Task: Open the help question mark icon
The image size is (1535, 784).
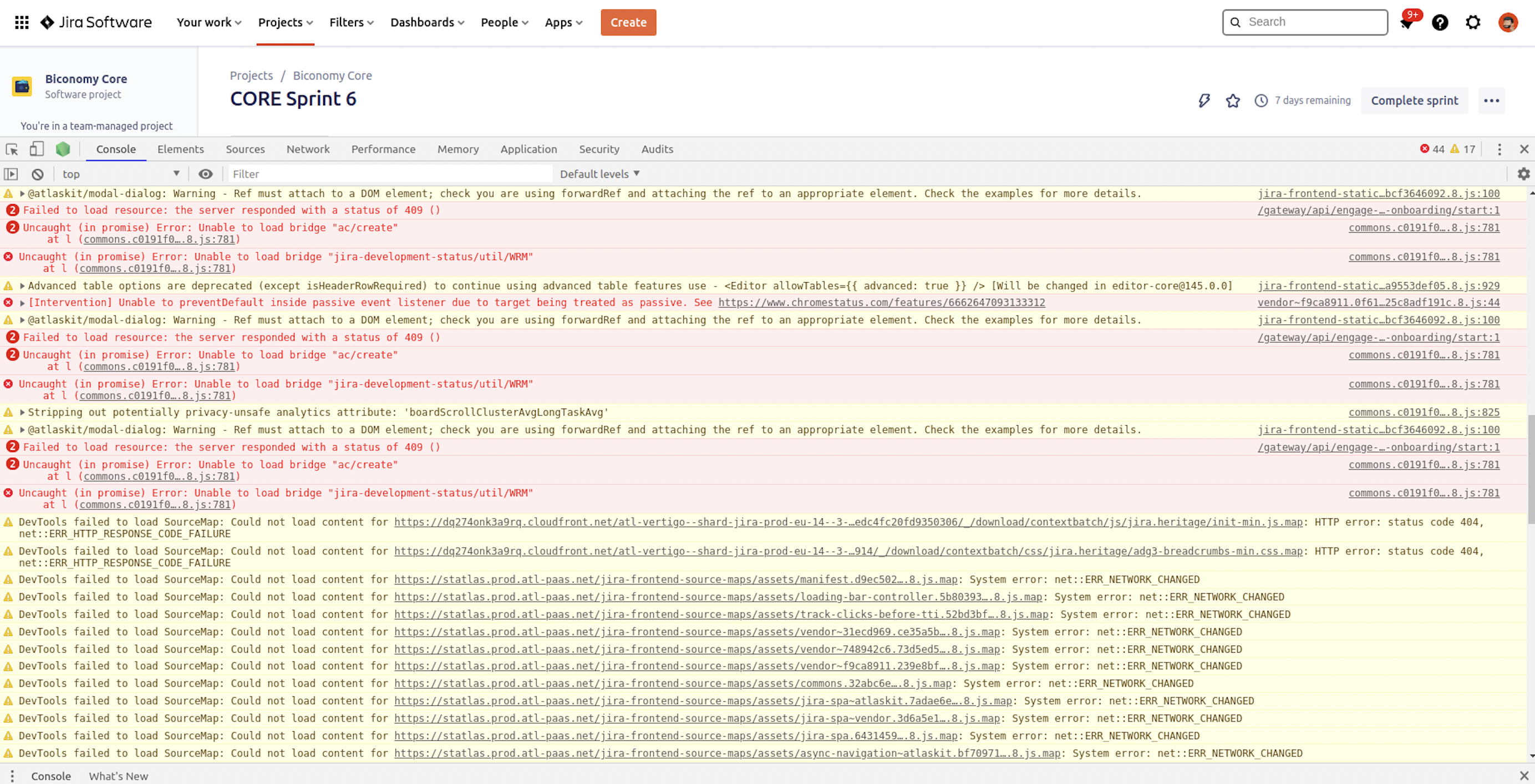Action: coord(1440,23)
